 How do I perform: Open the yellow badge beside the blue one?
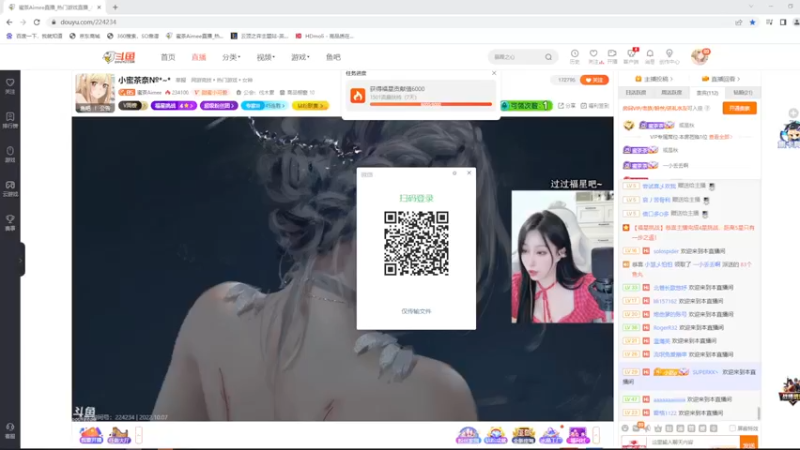(x=310, y=106)
